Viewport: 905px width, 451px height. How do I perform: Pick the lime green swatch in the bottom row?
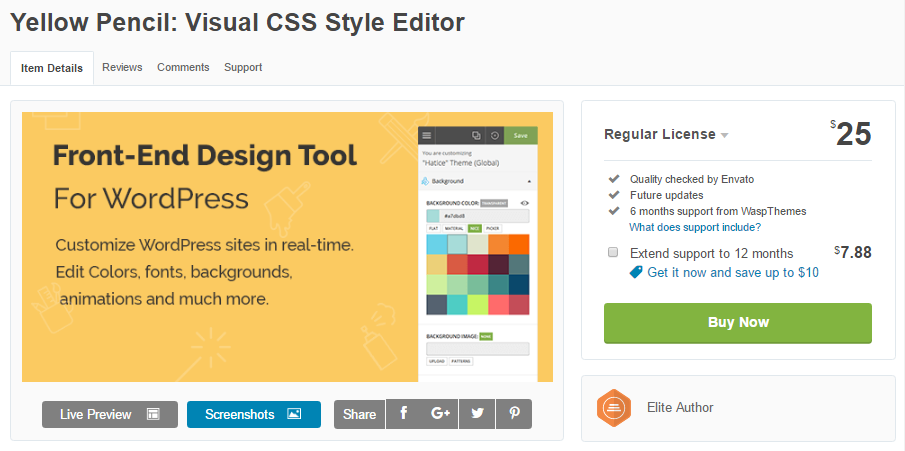478,305
